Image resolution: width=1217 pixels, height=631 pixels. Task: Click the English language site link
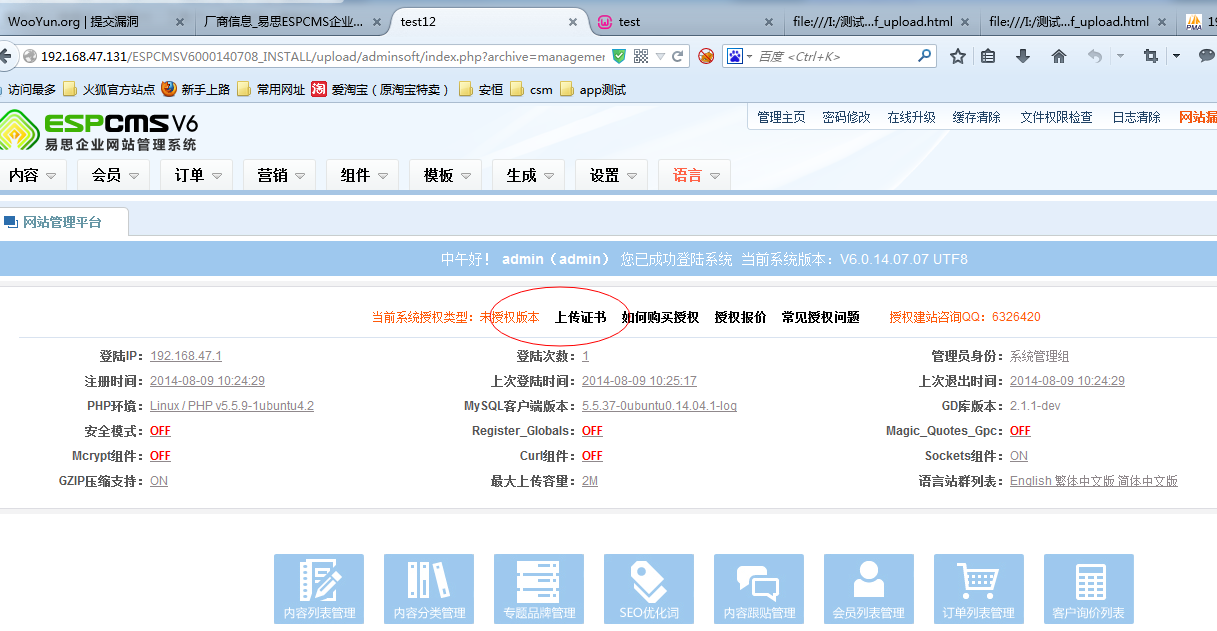pyautogui.click(x=1030, y=481)
